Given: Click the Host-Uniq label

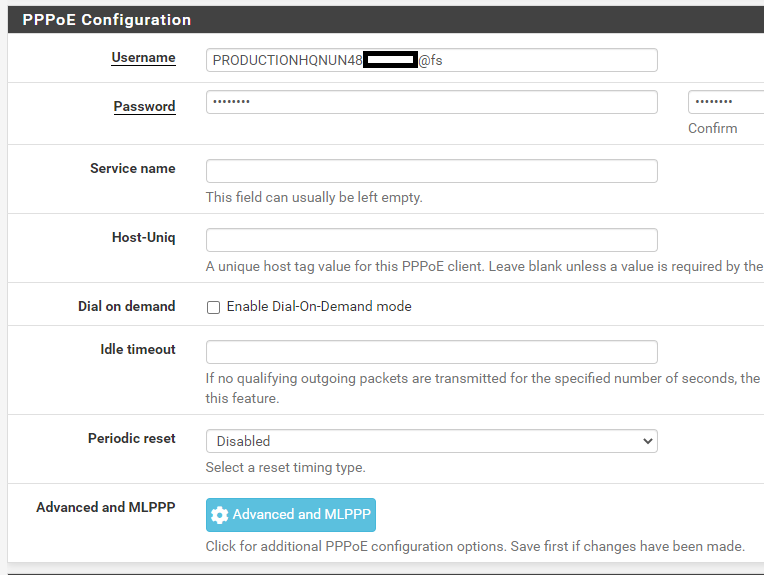Looking at the screenshot, I should [x=143, y=237].
